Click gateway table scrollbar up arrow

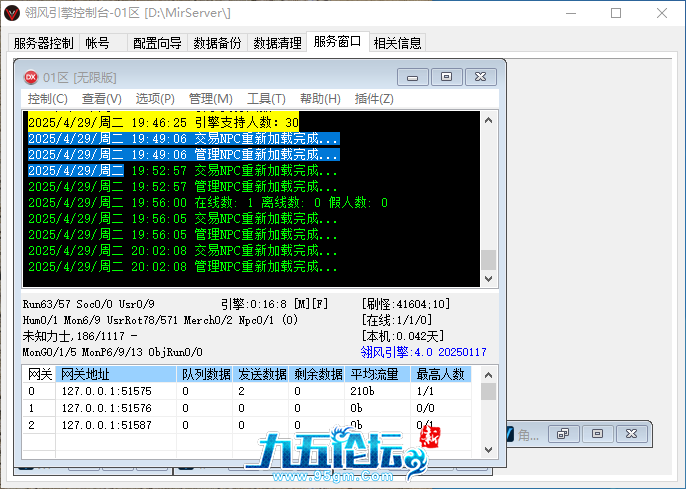point(489,375)
